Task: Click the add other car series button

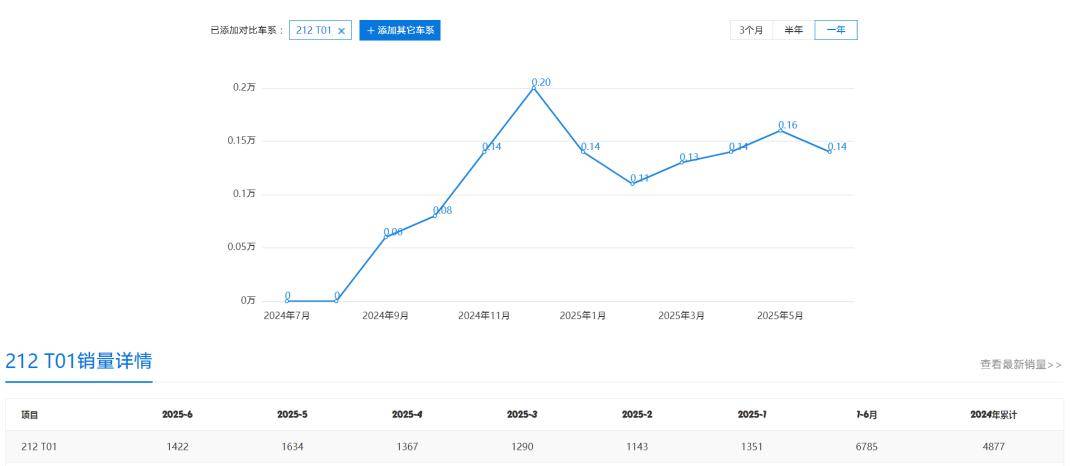Action: pos(400,31)
